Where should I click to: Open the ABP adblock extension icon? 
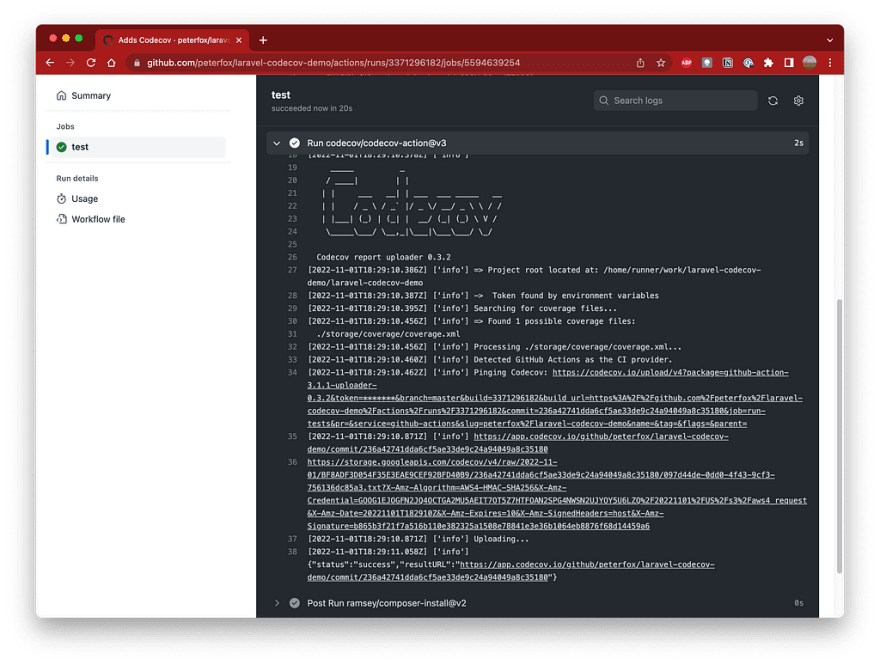coord(686,63)
